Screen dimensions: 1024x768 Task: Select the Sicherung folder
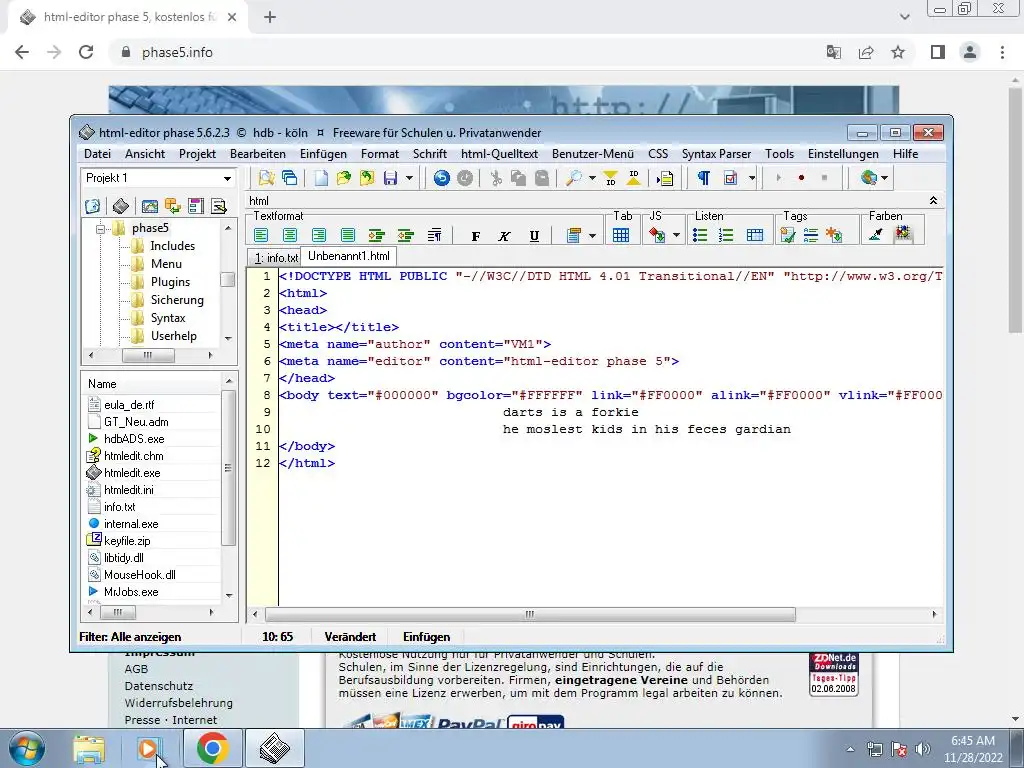(177, 300)
